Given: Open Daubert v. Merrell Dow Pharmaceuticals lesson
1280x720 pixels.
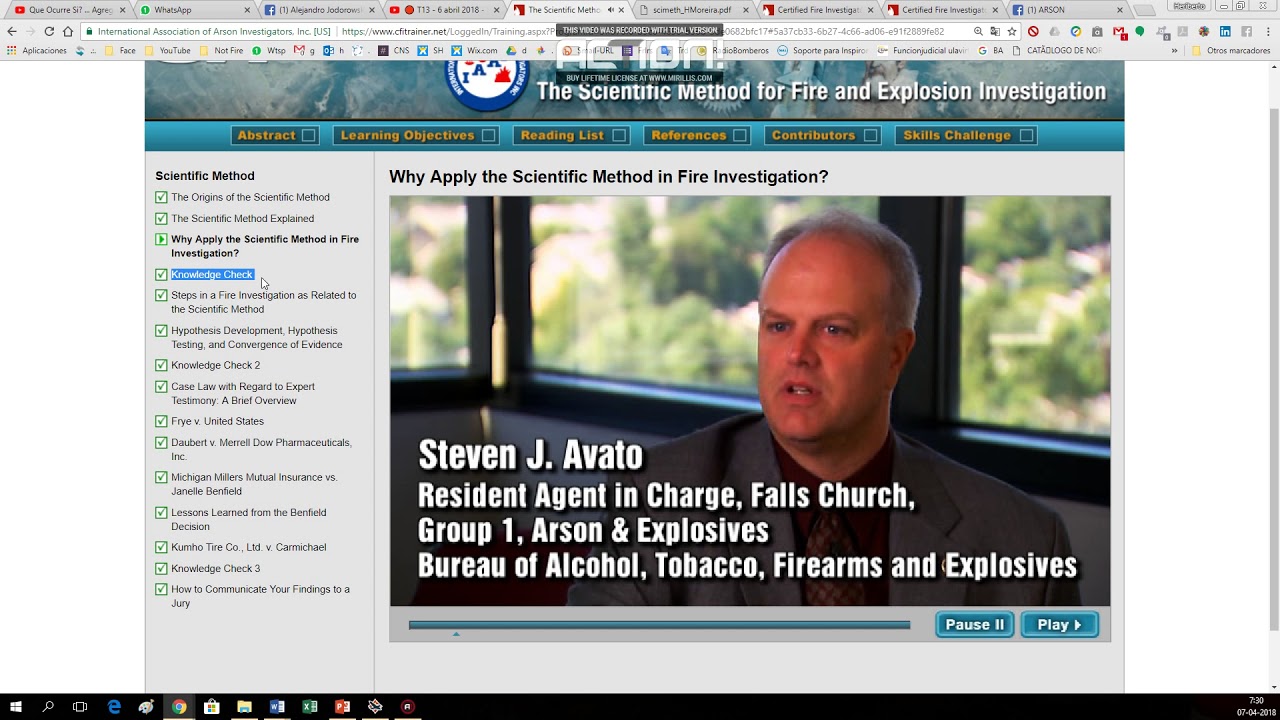Looking at the screenshot, I should click(x=261, y=449).
